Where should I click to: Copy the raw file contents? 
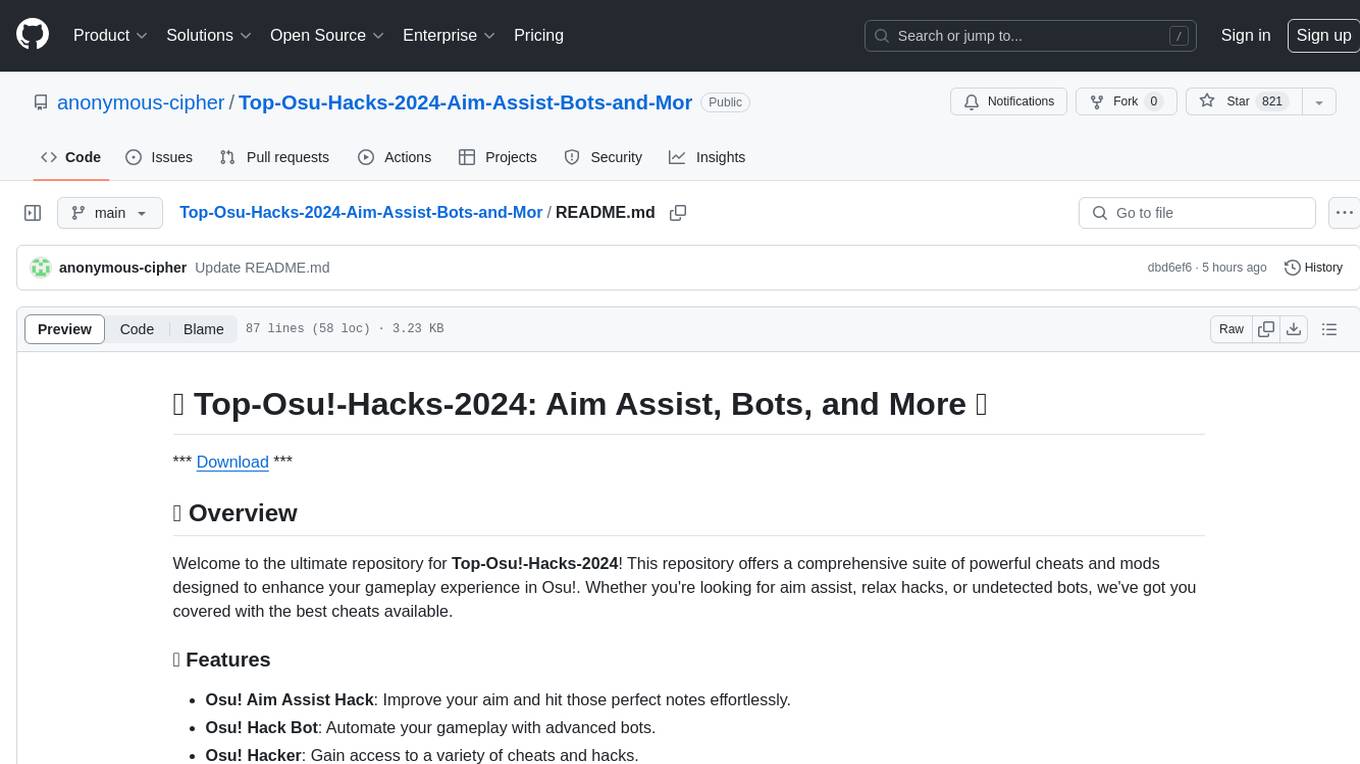pyautogui.click(x=1267, y=329)
